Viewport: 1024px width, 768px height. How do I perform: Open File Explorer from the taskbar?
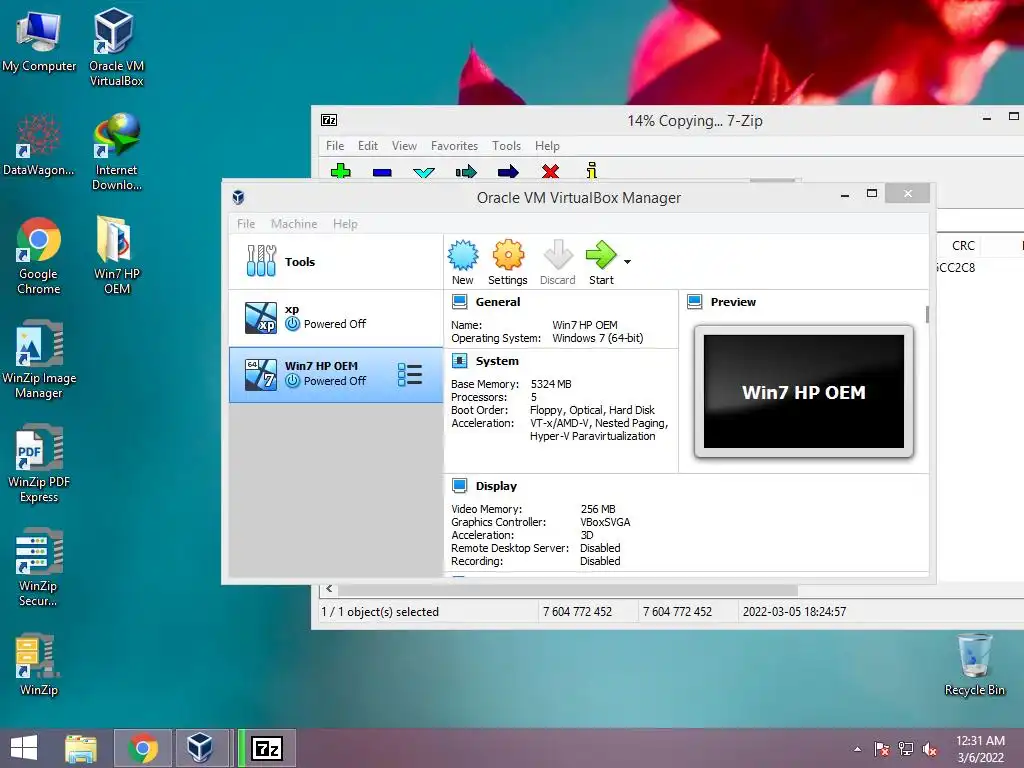point(81,748)
